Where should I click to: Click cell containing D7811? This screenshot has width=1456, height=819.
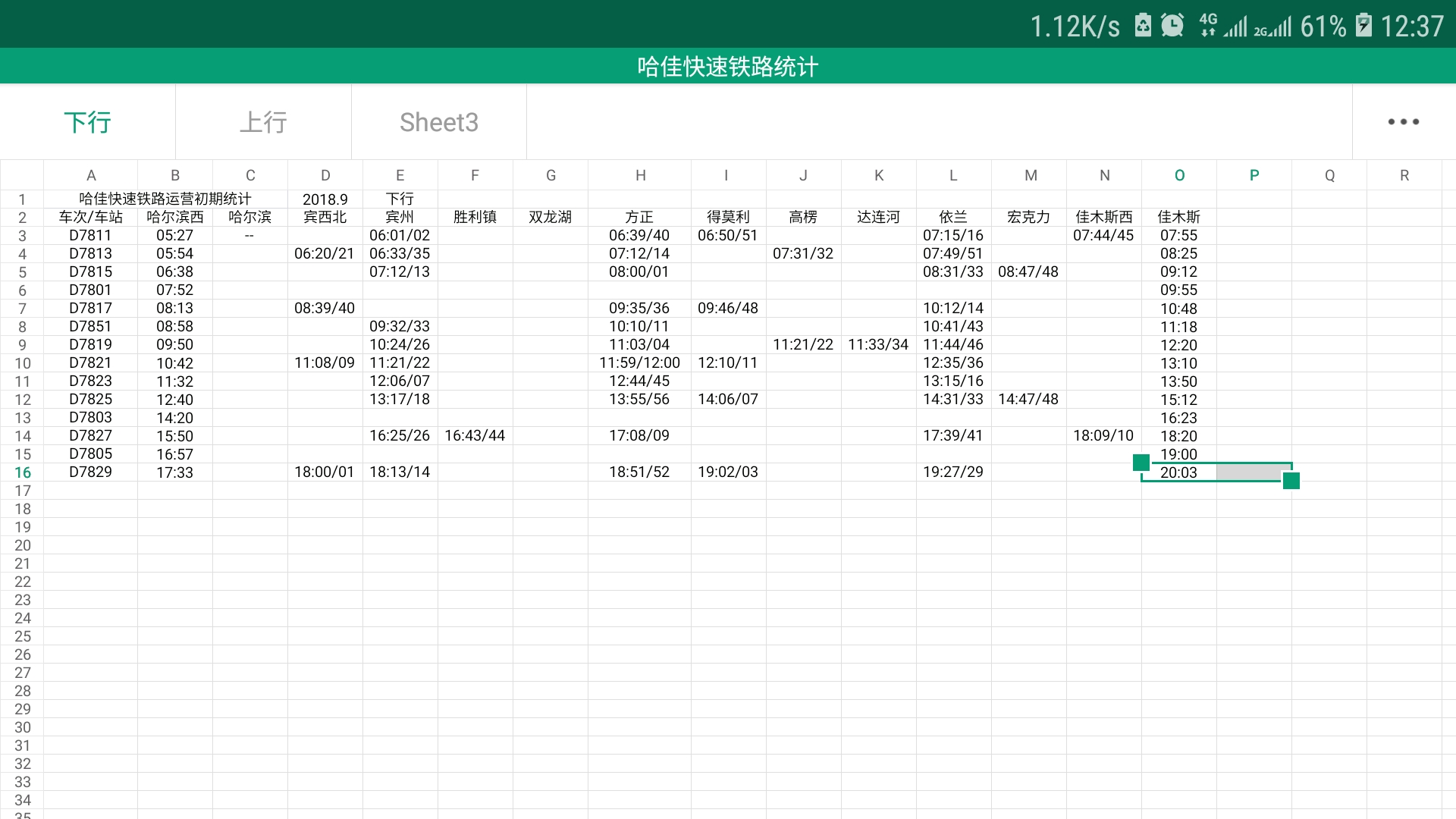coord(90,235)
